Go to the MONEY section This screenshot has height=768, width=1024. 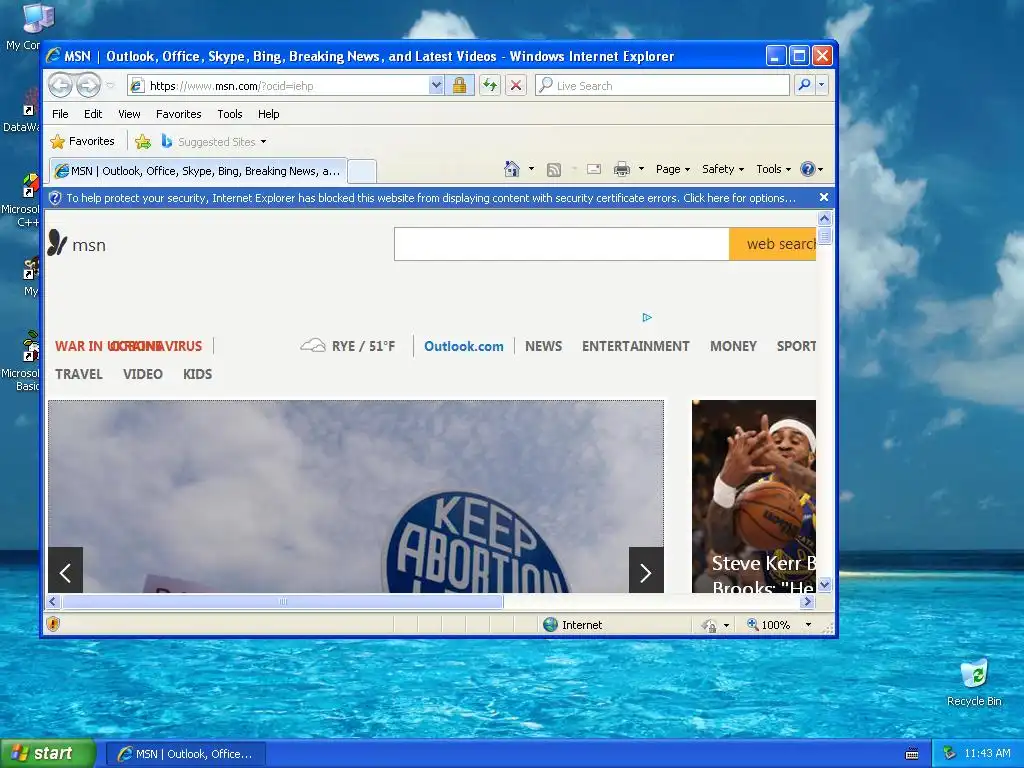click(x=733, y=346)
